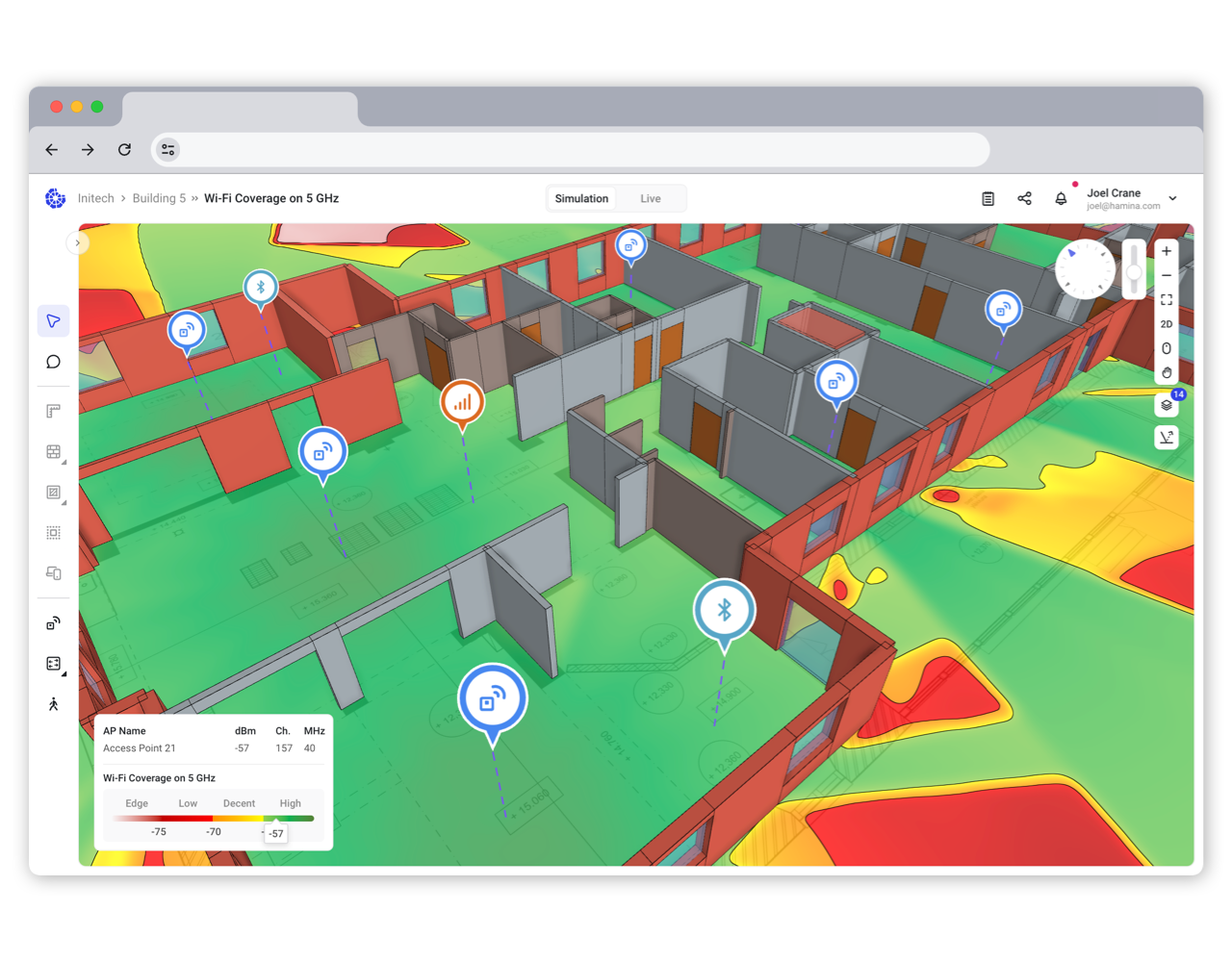Select the cursor selection tool
Viewport: 1232px width, 962px height.
(x=53, y=319)
